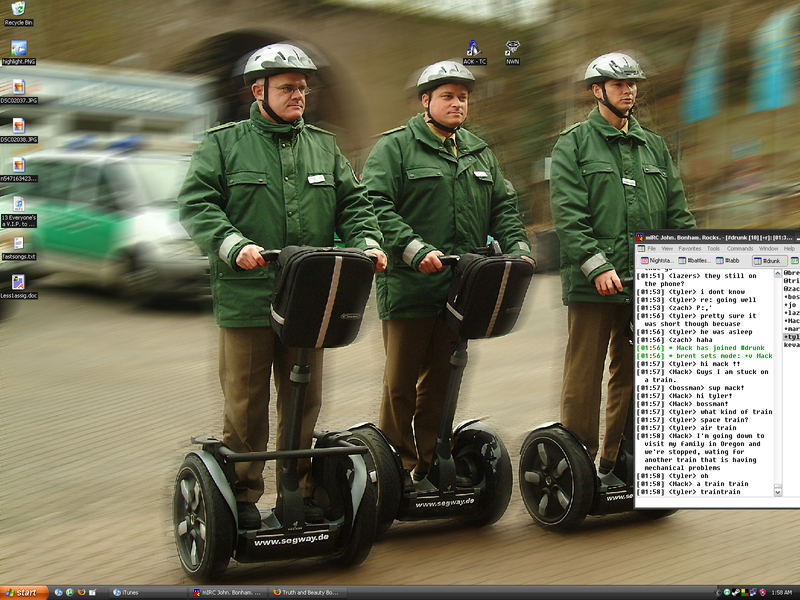The image size is (800, 600).
Task: Select the '13 Everyone's a V.I.P.' music file icon
Action: (x=19, y=212)
